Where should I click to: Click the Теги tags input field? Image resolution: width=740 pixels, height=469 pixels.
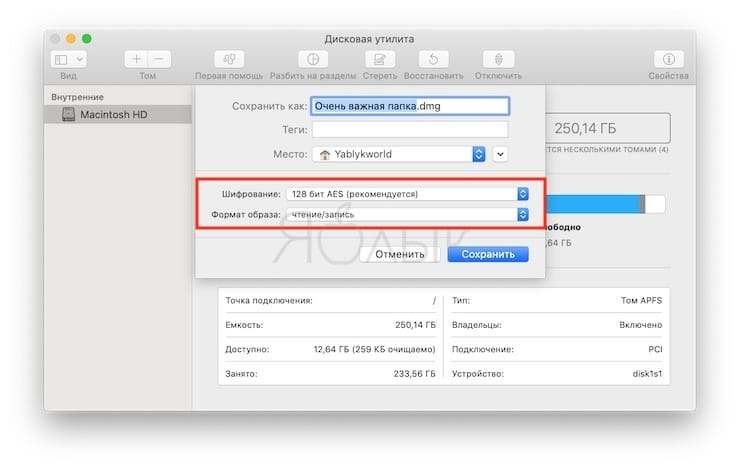coord(410,129)
